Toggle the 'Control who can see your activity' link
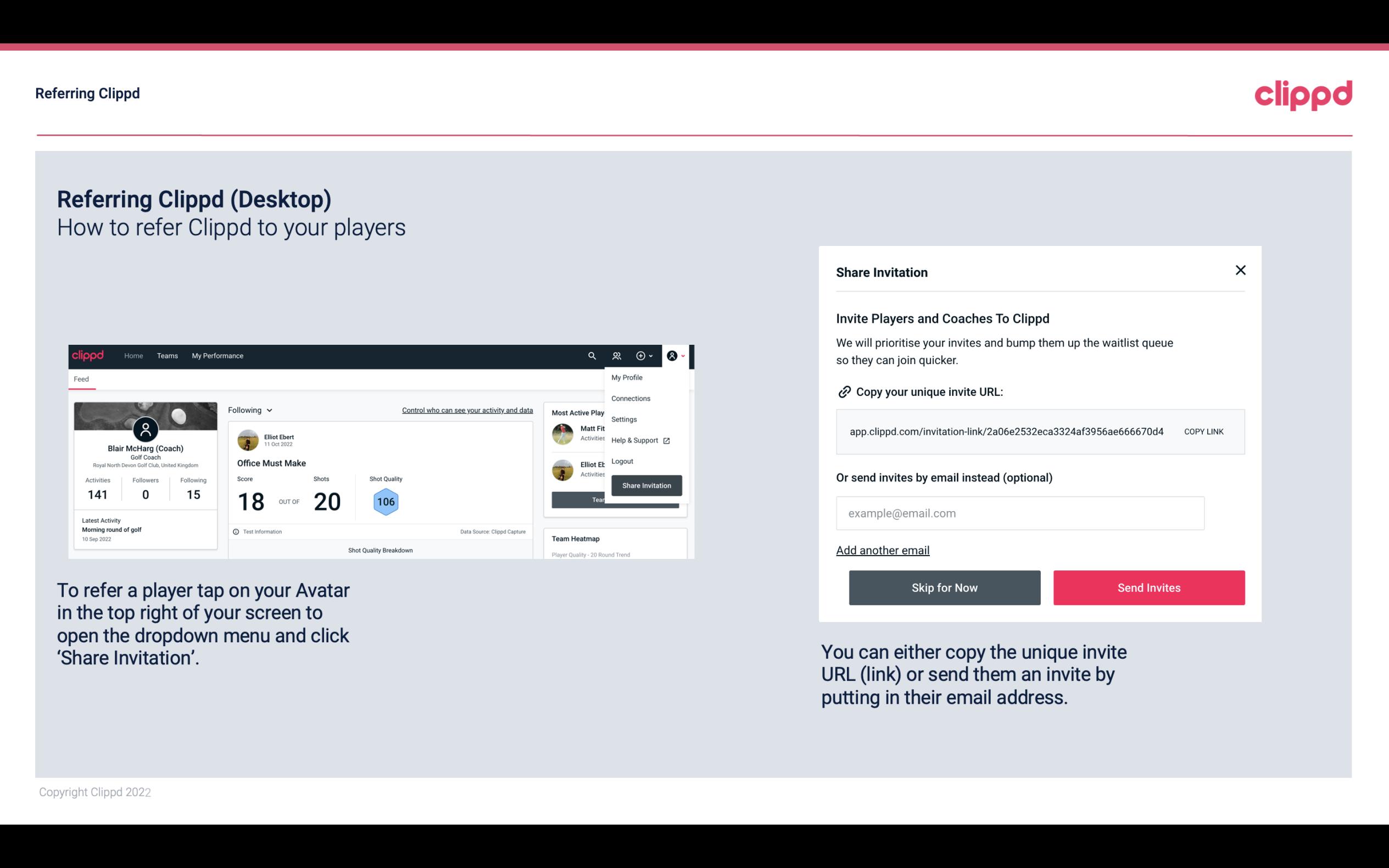 click(467, 410)
